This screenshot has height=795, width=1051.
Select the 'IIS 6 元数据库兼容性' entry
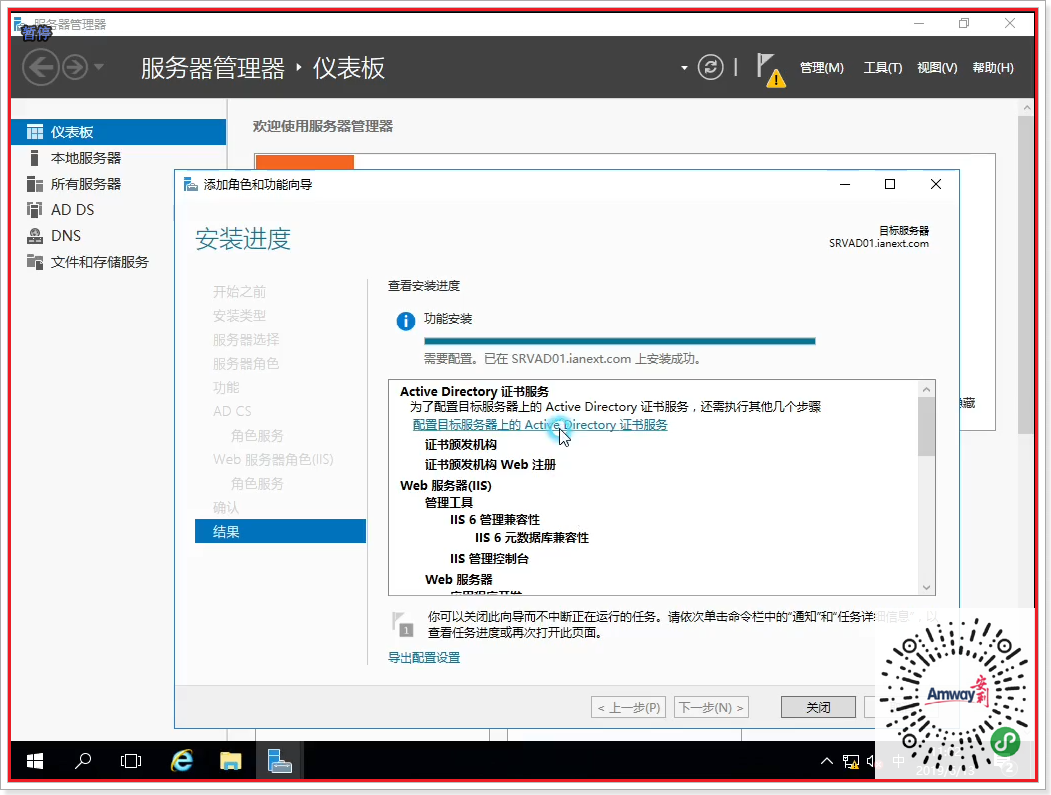click(532, 538)
